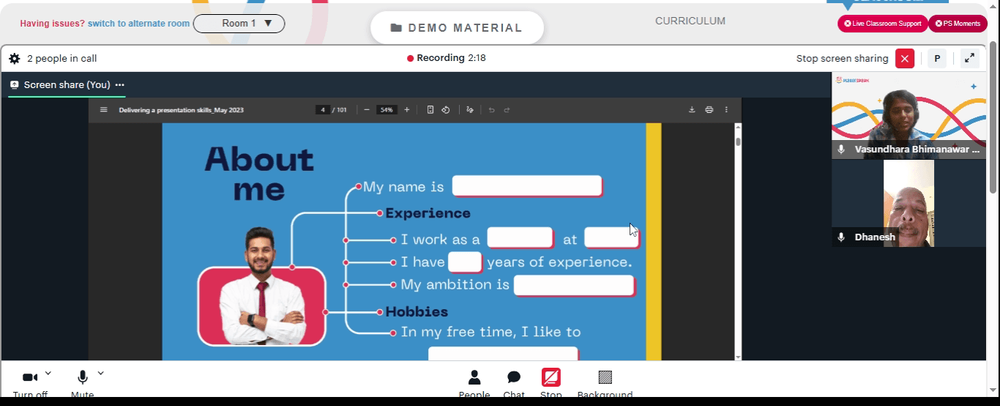Click the 54% zoom level field
Viewport: 1000px width, 406px height.
click(x=386, y=110)
